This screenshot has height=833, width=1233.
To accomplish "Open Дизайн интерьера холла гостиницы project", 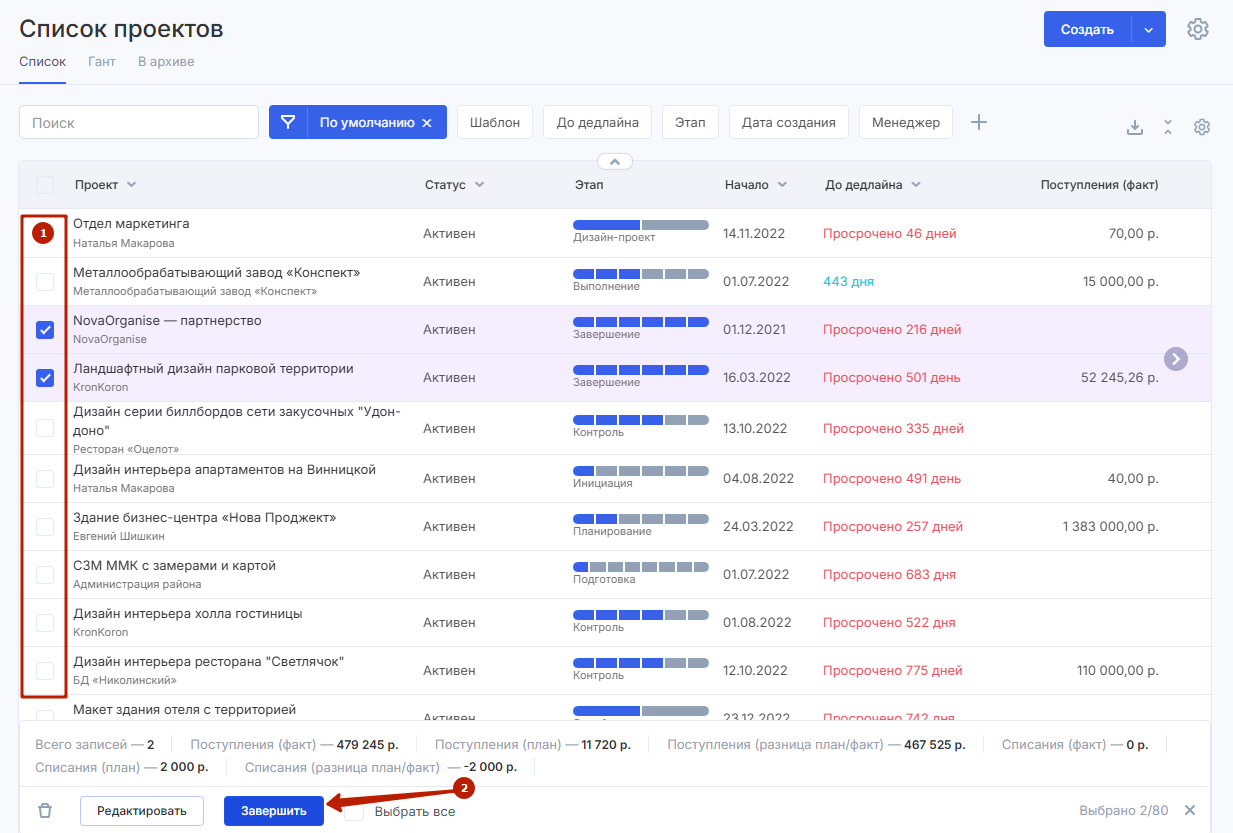I will pos(188,614).
